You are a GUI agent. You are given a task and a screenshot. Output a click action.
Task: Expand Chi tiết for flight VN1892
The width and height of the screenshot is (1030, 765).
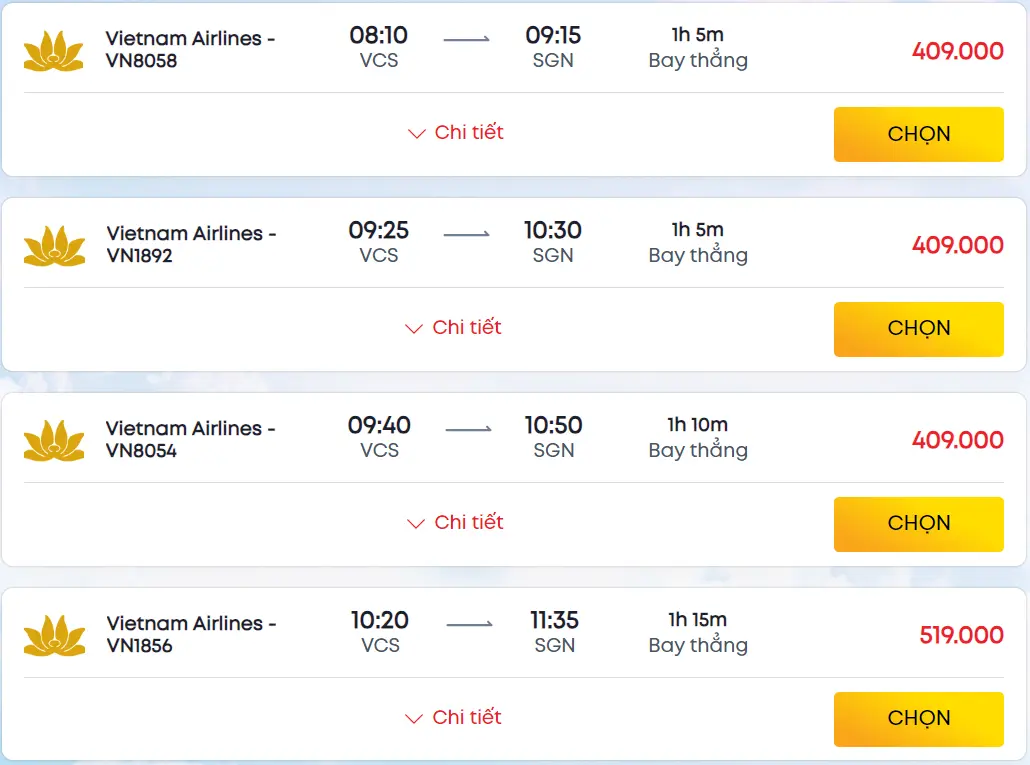454,328
